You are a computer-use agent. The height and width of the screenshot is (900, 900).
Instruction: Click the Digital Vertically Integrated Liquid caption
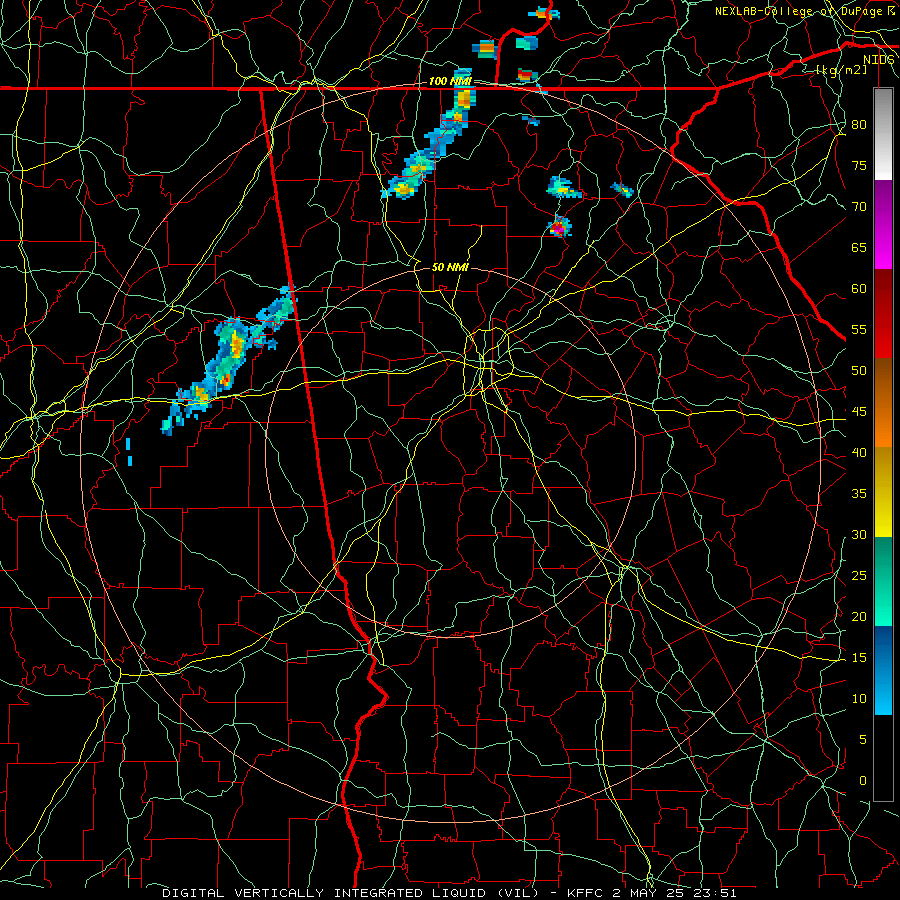[449, 893]
